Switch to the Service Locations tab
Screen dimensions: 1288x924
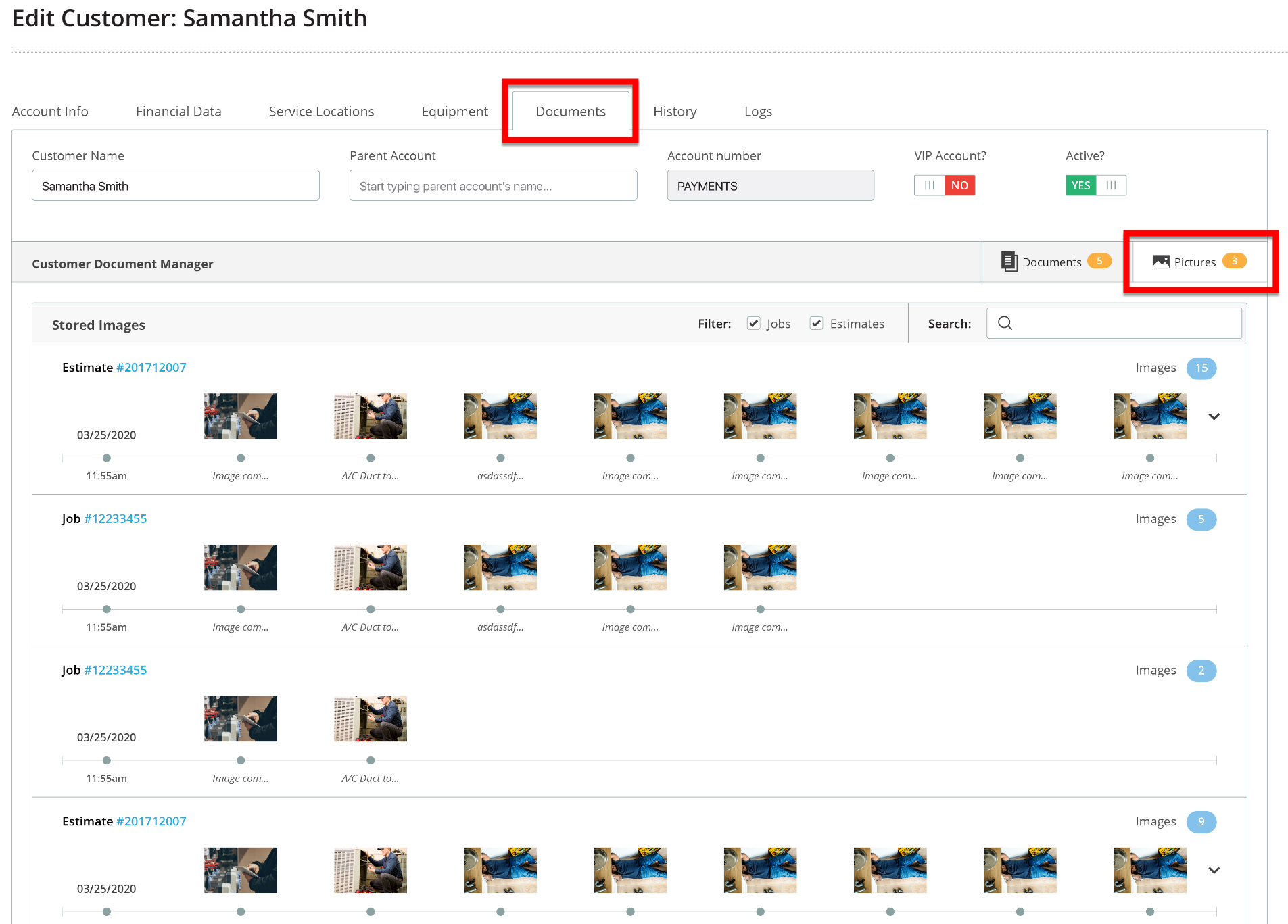pyautogui.click(x=321, y=112)
